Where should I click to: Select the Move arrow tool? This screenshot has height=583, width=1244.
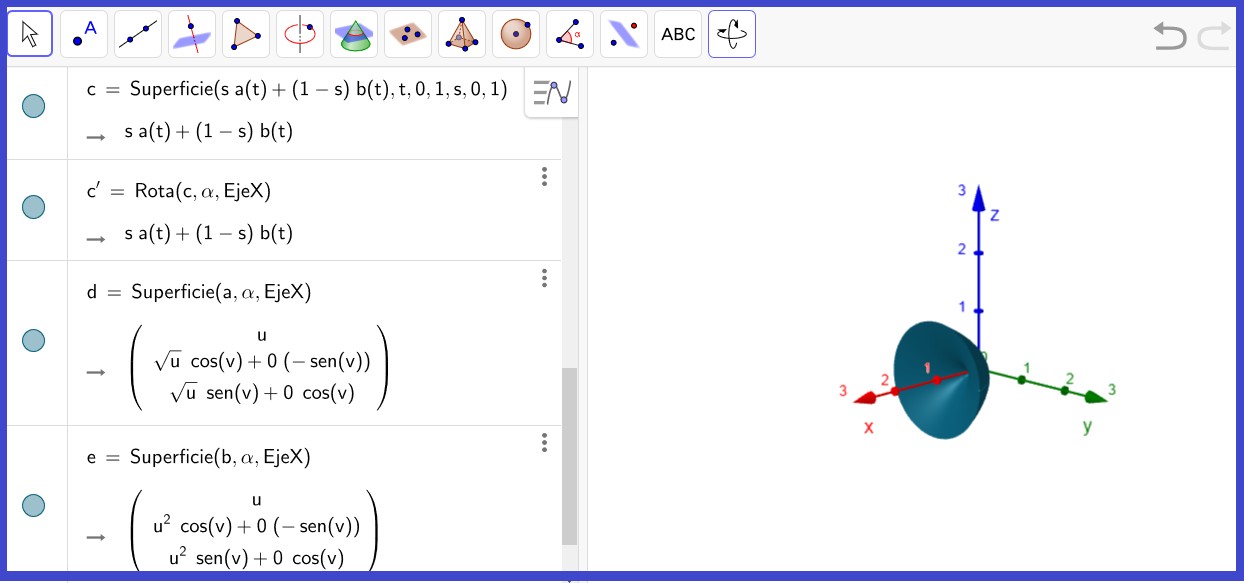30,35
